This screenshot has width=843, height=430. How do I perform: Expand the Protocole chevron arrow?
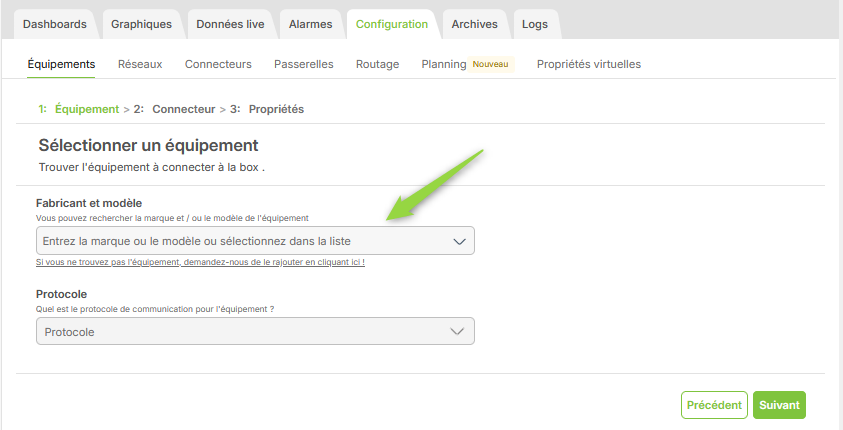tap(457, 332)
